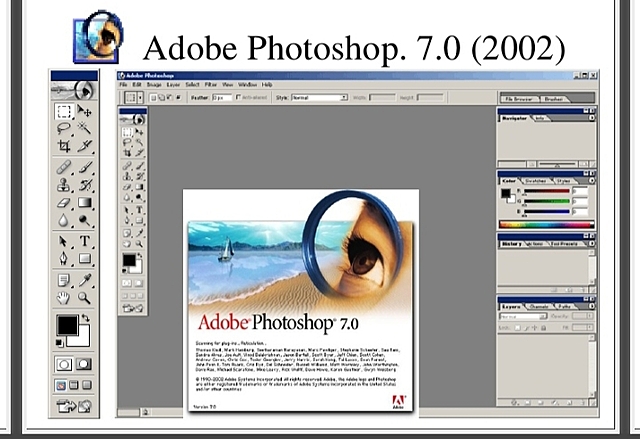Open the tool preset picker arrow in options bar
The height and width of the screenshot is (439, 640).
[140, 98]
